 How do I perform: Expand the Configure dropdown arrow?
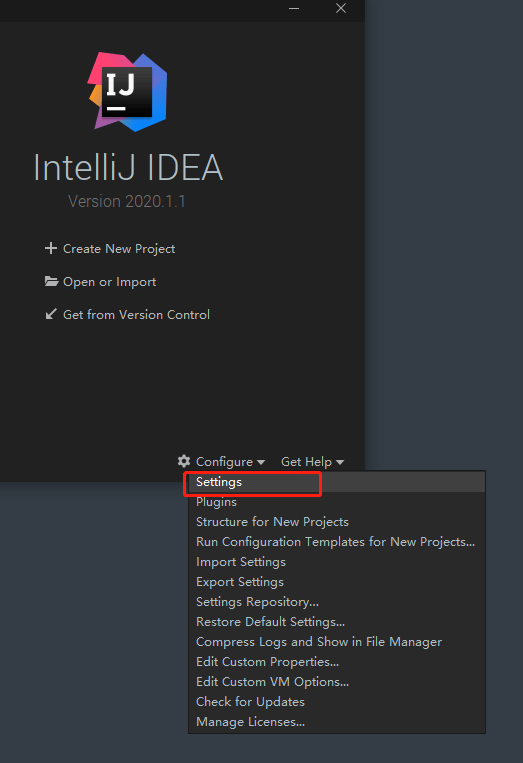pos(261,462)
